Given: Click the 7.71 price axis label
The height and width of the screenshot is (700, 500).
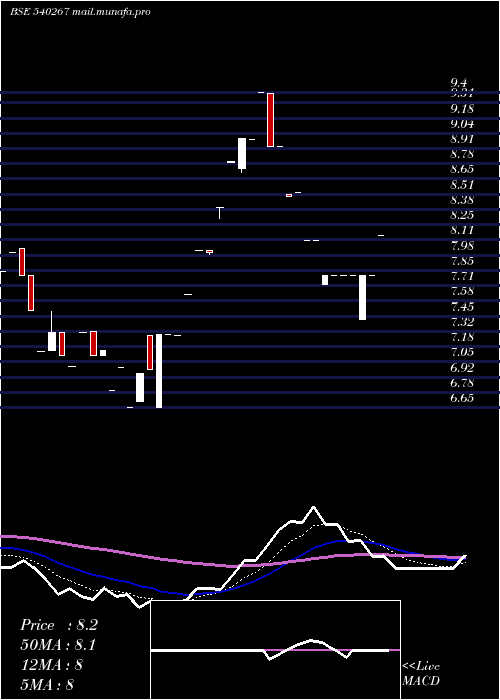Looking at the screenshot, I should coord(462,276).
